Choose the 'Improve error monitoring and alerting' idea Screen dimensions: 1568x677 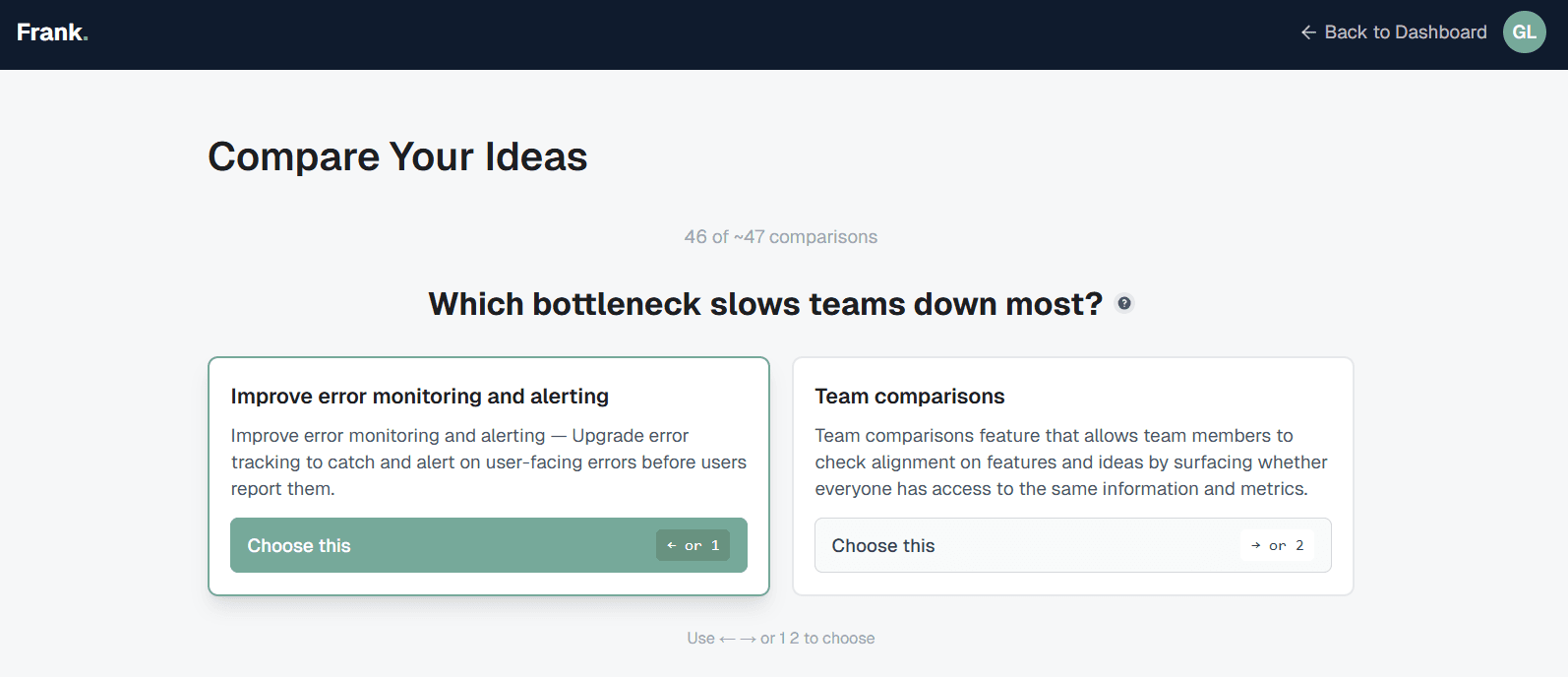[x=489, y=544]
